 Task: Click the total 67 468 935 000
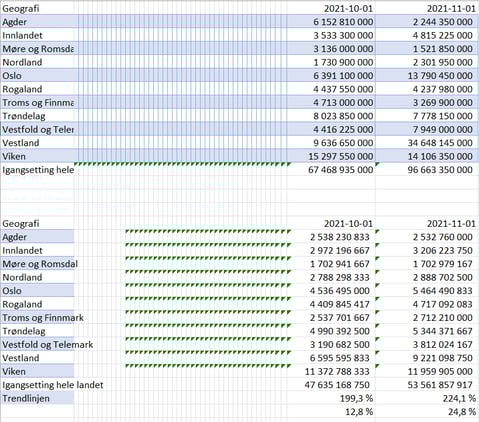pos(340,170)
